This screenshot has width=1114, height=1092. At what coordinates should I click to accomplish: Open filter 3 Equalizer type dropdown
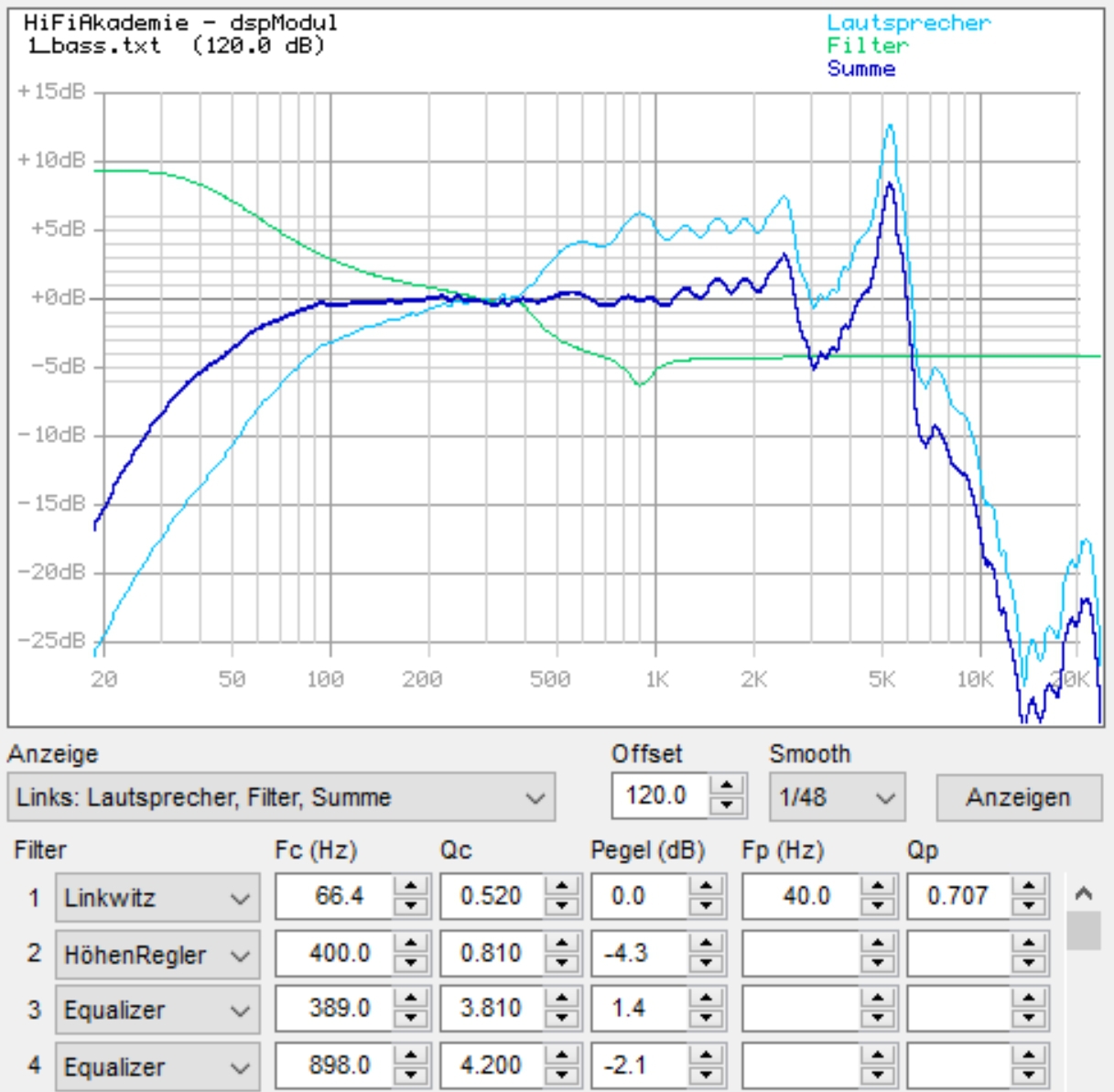click(x=157, y=1011)
